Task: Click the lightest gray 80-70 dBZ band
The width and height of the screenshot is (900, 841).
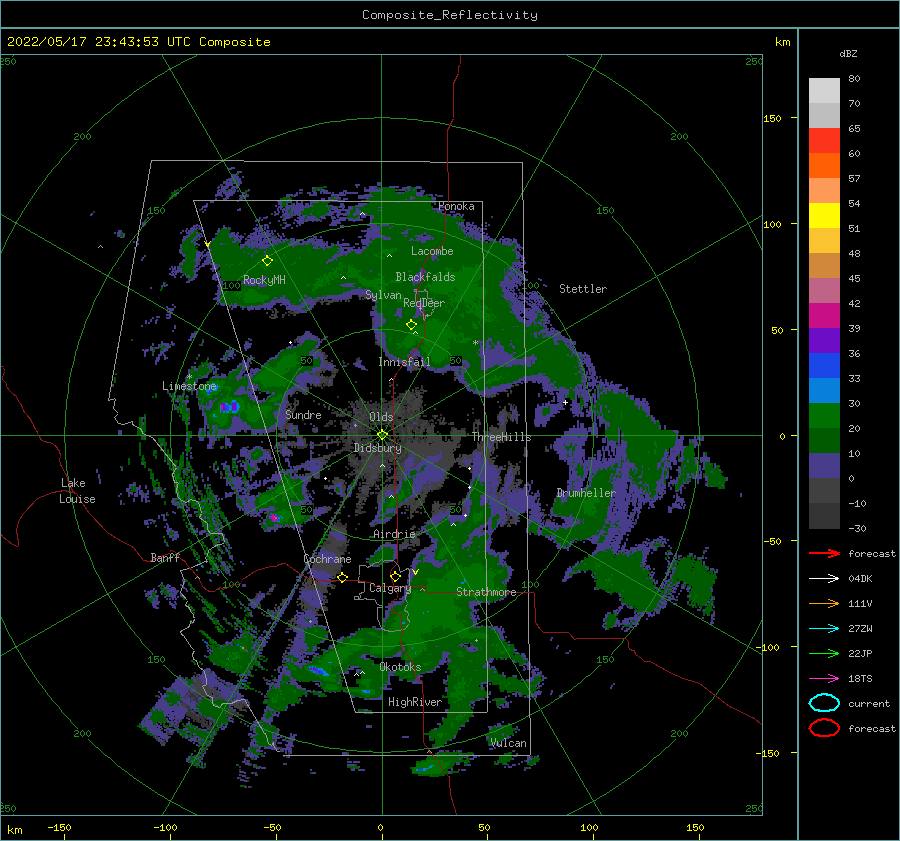Action: pyautogui.click(x=824, y=90)
